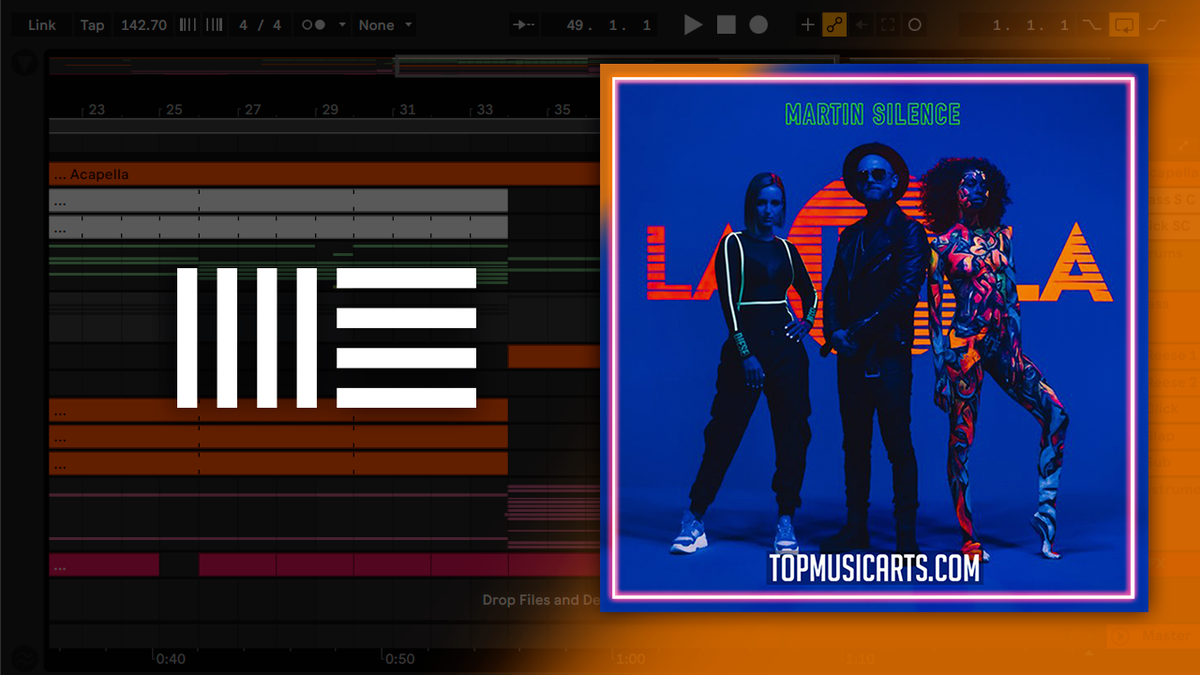Toggle the arrangement Loop switch
This screenshot has height=675, width=1200.
[1126, 25]
